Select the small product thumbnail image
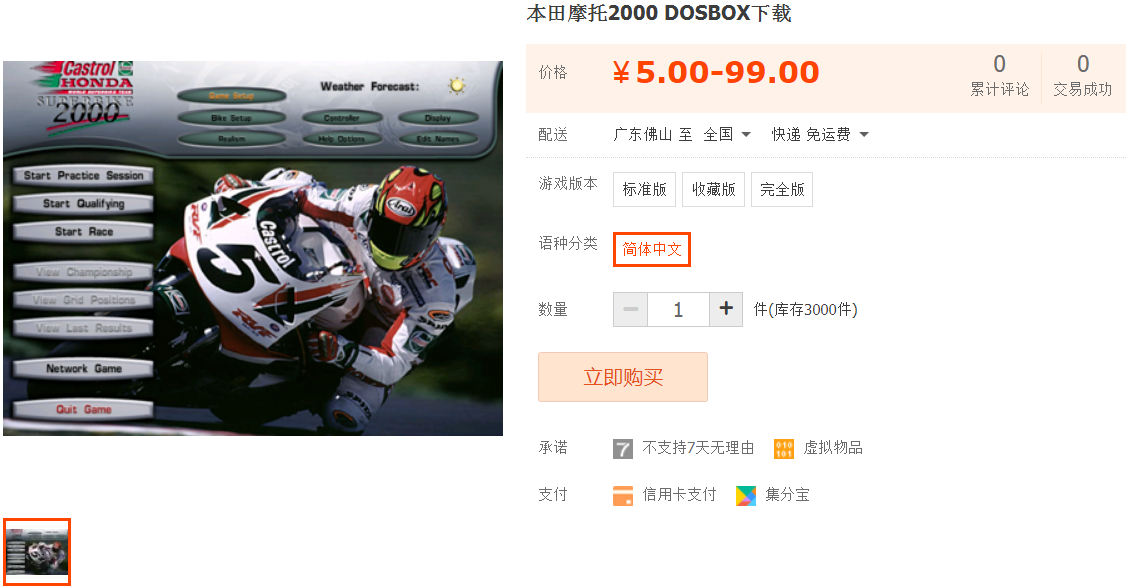 pyautogui.click(x=37, y=552)
